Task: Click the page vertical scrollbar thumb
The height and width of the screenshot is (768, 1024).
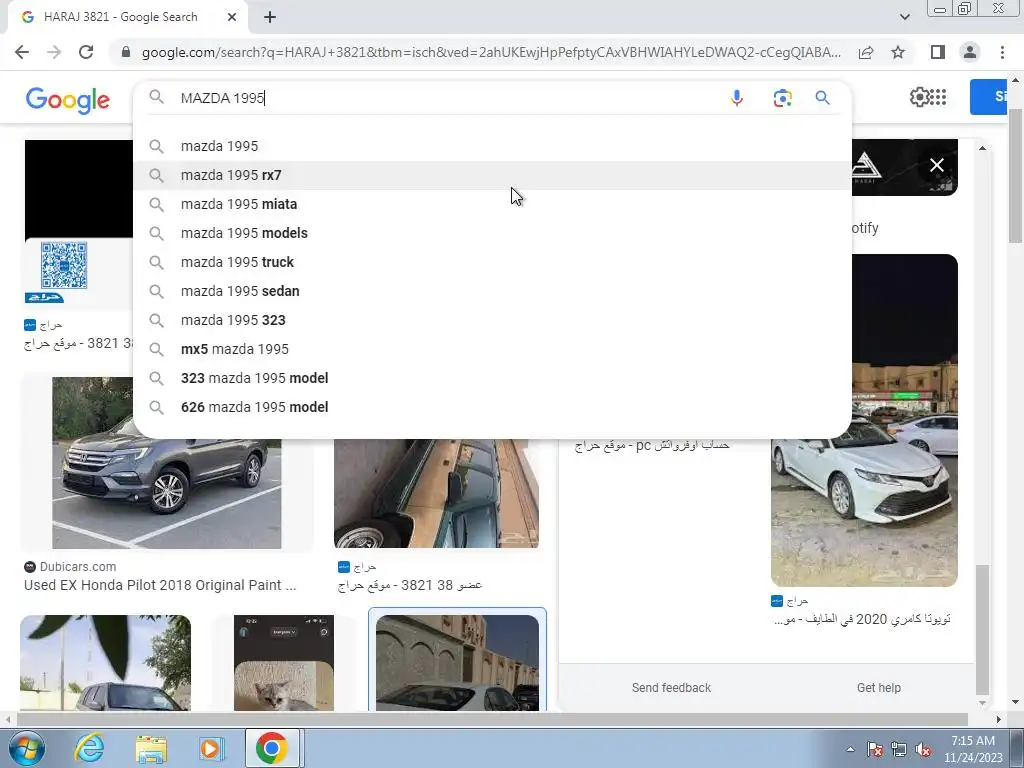Action: click(1015, 176)
